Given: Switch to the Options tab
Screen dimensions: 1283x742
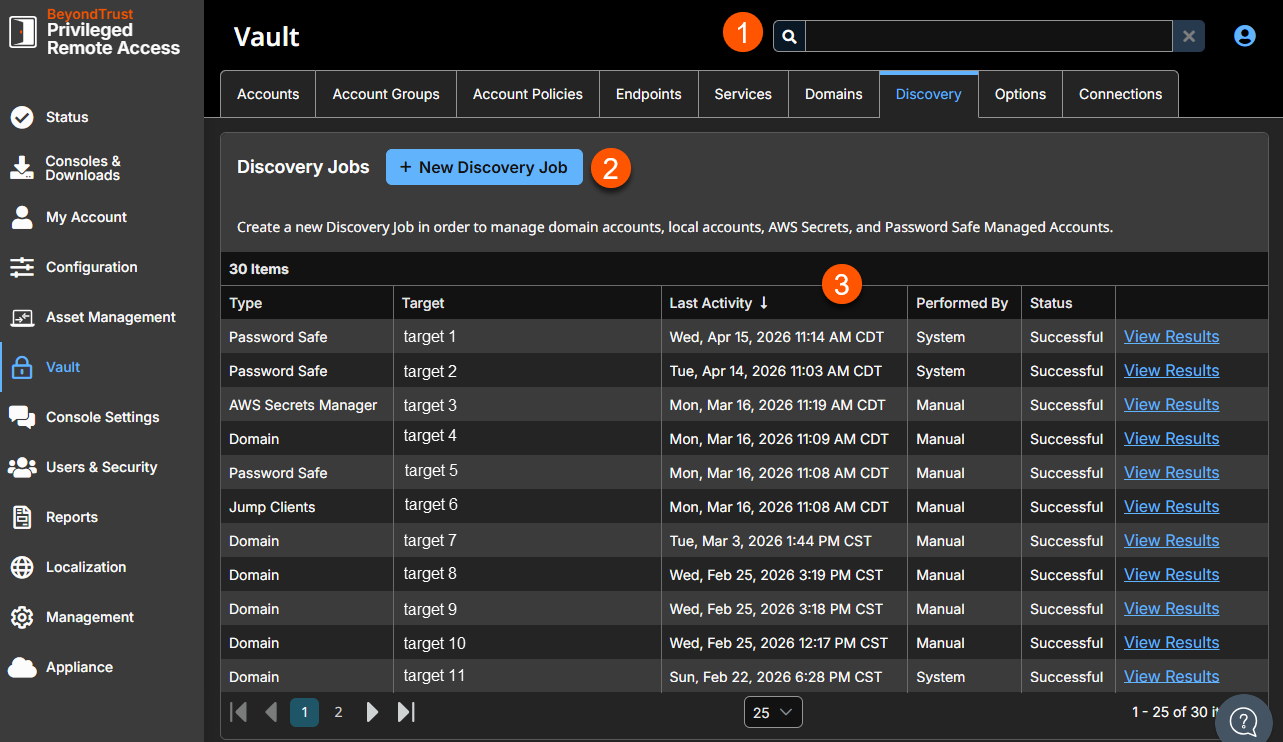Looking at the screenshot, I should 1020,93.
